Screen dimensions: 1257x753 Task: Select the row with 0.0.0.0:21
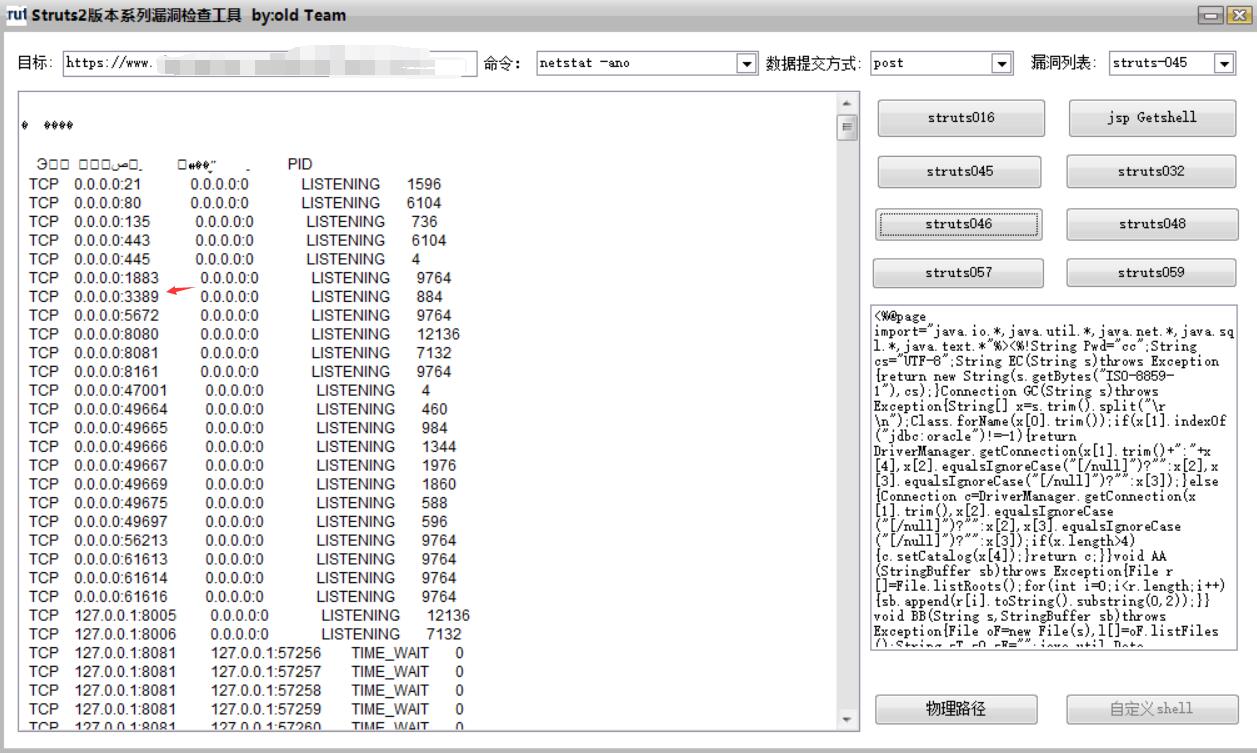tap(235, 185)
